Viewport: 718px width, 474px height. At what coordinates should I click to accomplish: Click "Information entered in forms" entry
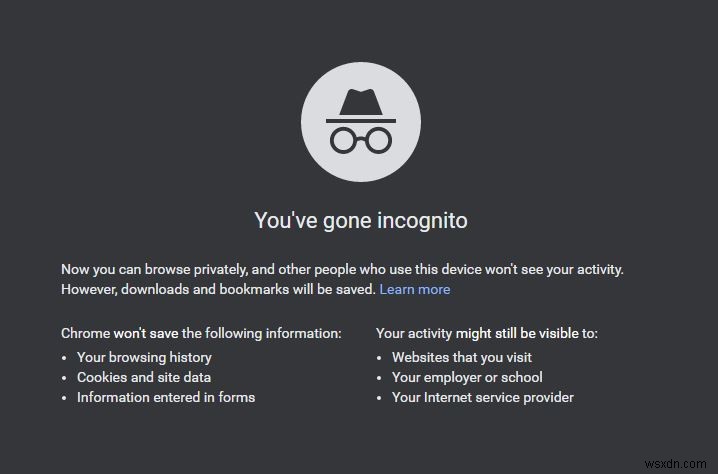pos(166,397)
